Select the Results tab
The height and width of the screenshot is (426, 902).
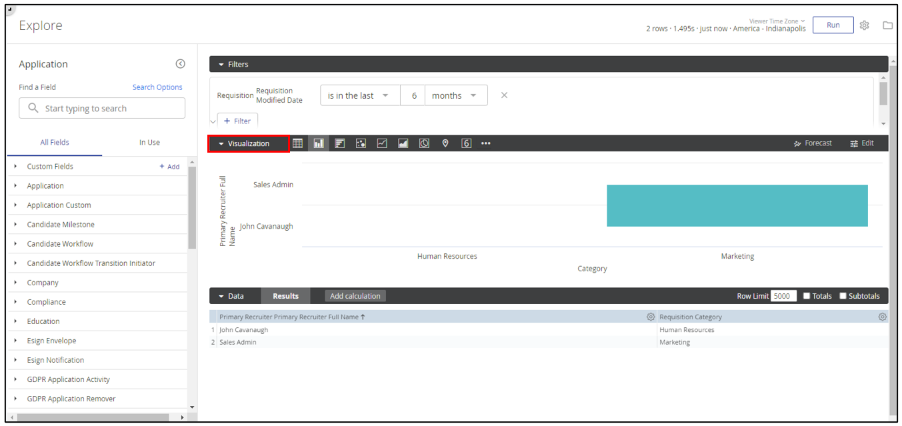point(286,296)
